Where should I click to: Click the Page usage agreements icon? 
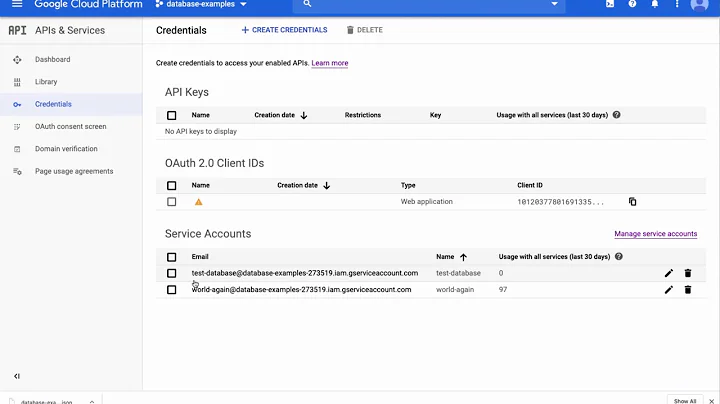coord(17,172)
